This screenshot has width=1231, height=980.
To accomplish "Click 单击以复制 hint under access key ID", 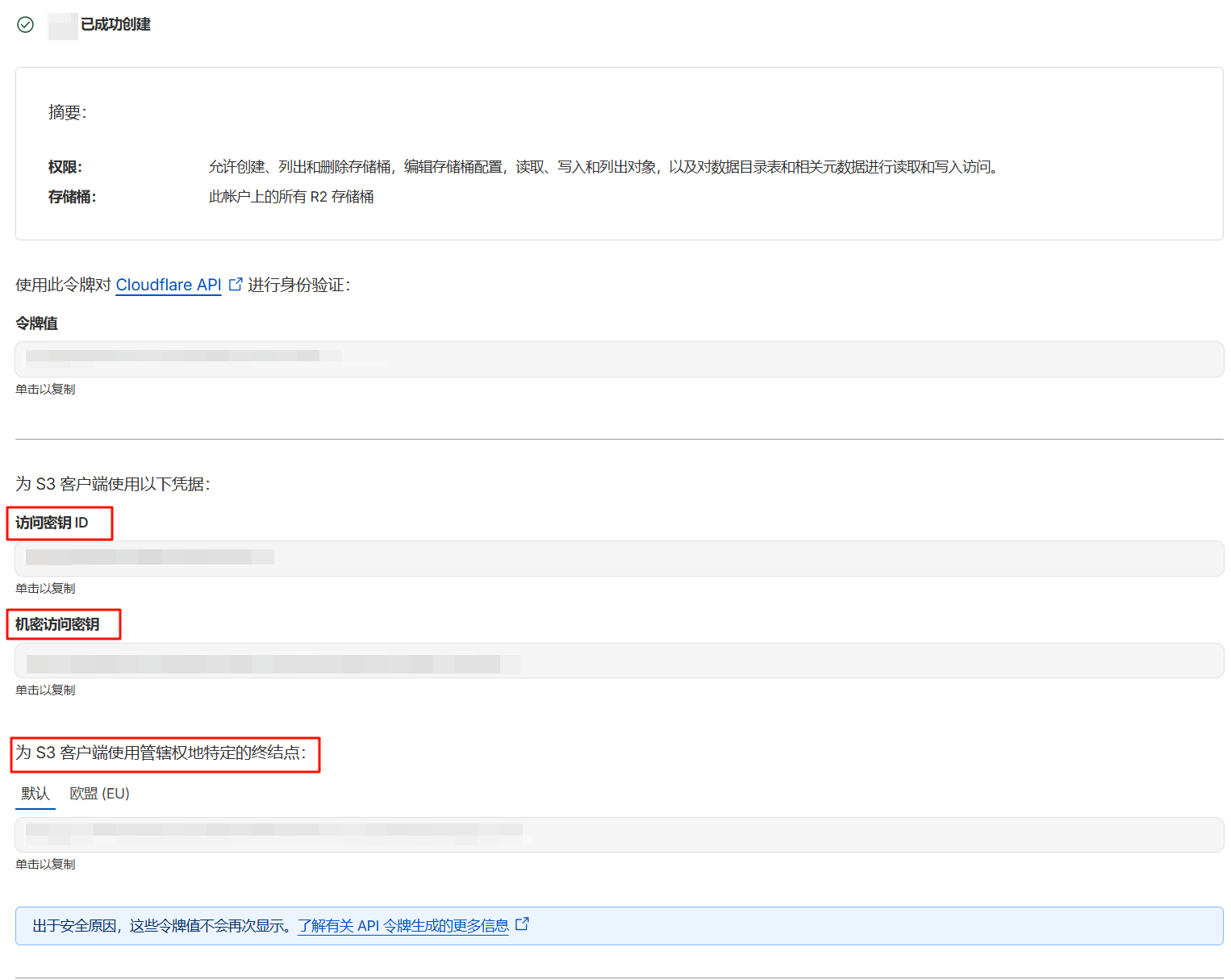I will point(45,589).
